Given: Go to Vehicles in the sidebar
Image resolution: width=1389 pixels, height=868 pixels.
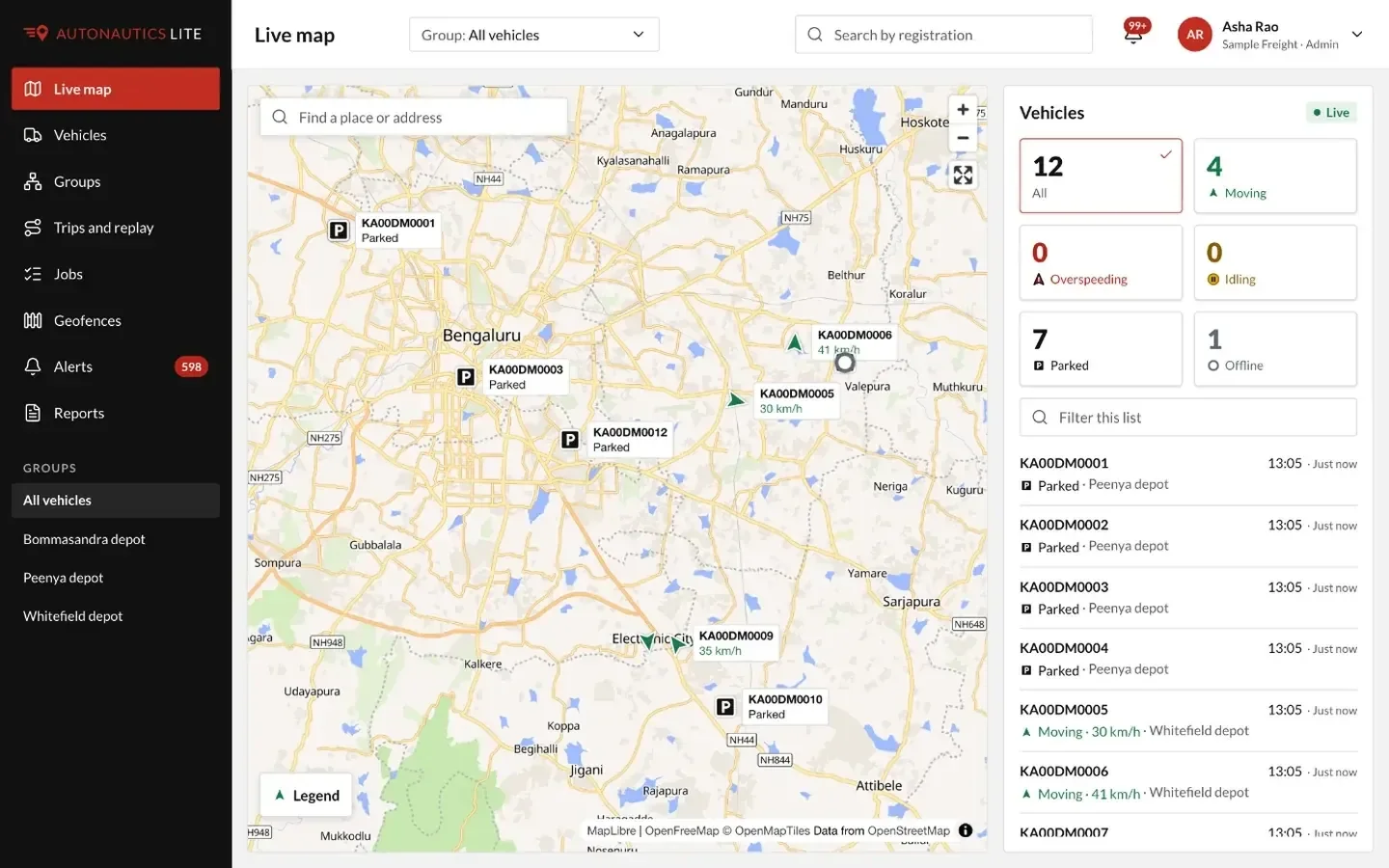Looking at the screenshot, I should point(116,135).
